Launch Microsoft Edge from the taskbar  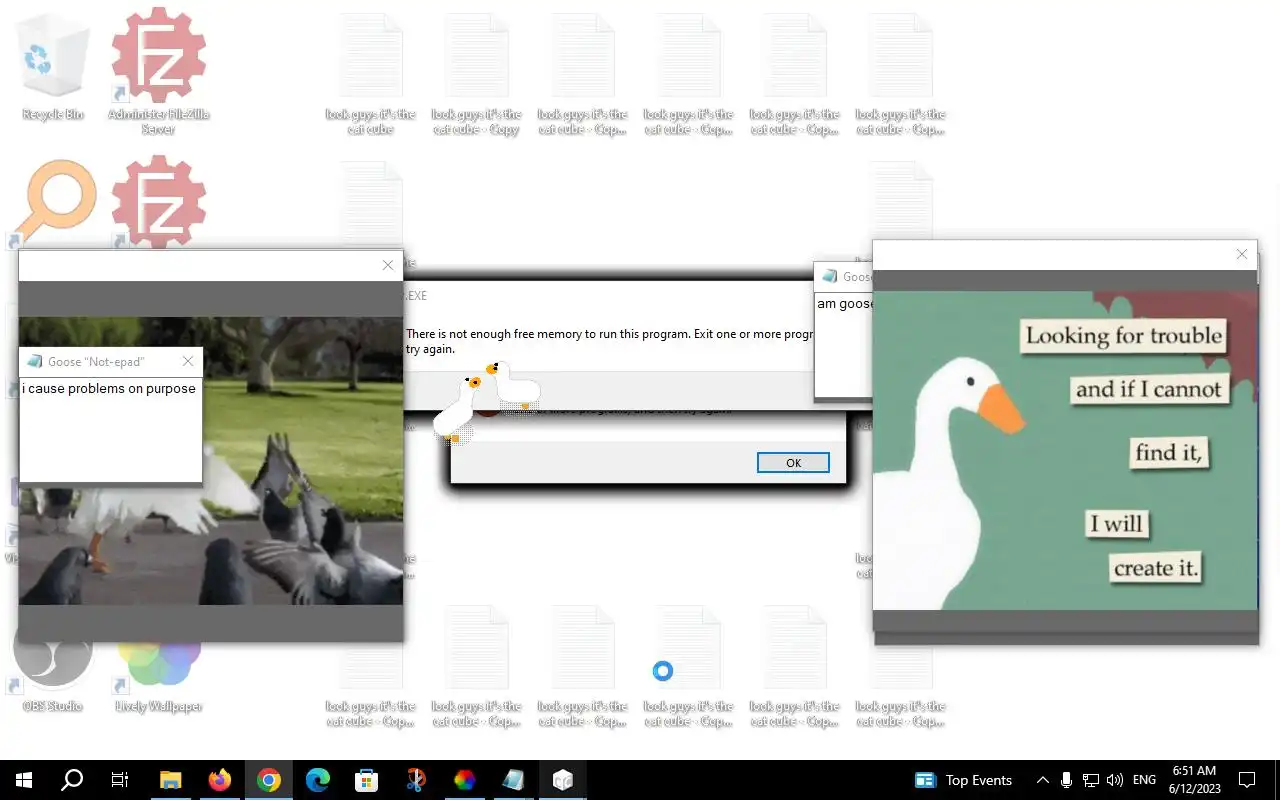tap(318, 780)
